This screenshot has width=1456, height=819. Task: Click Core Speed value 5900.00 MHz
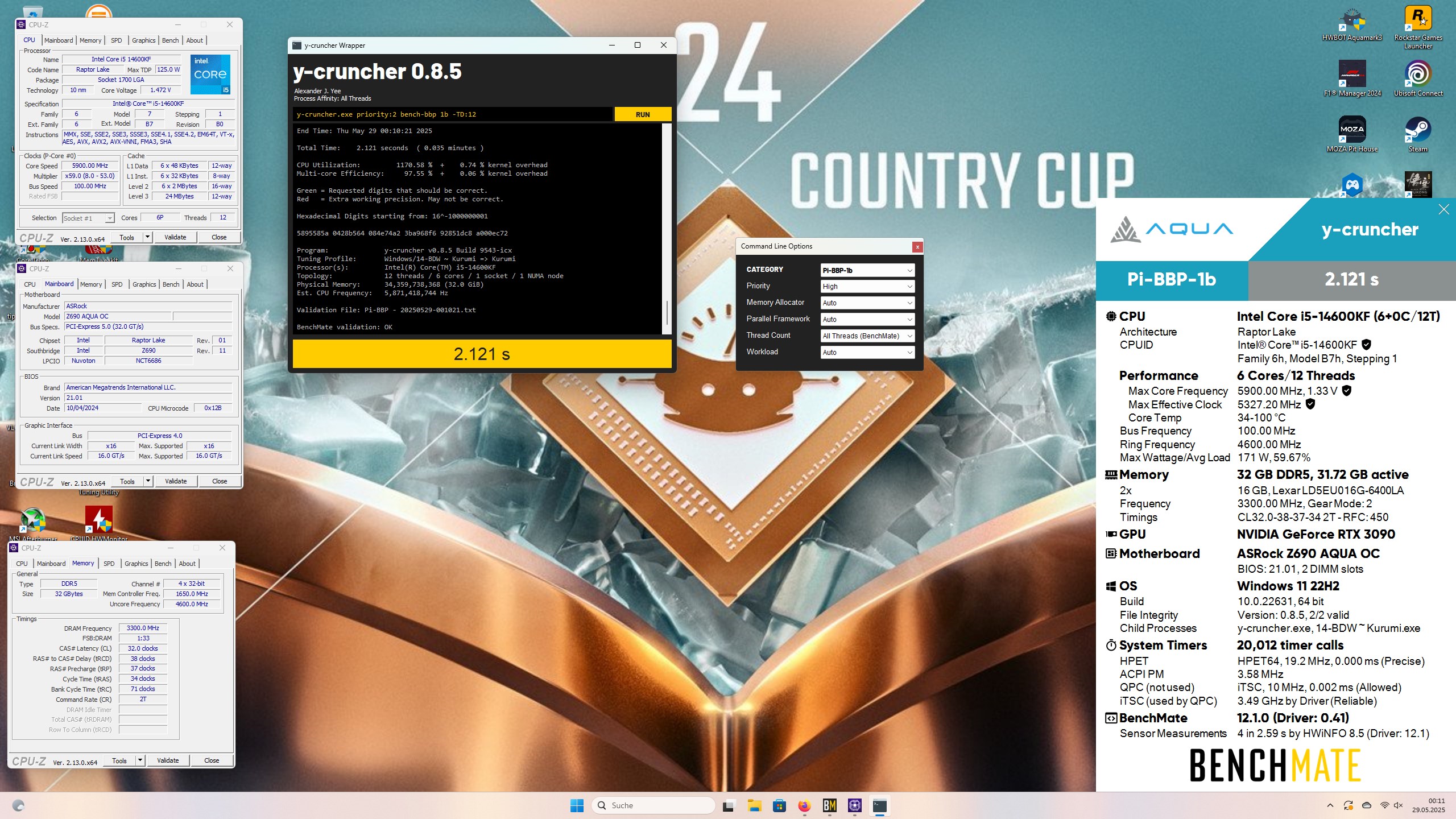click(90, 166)
